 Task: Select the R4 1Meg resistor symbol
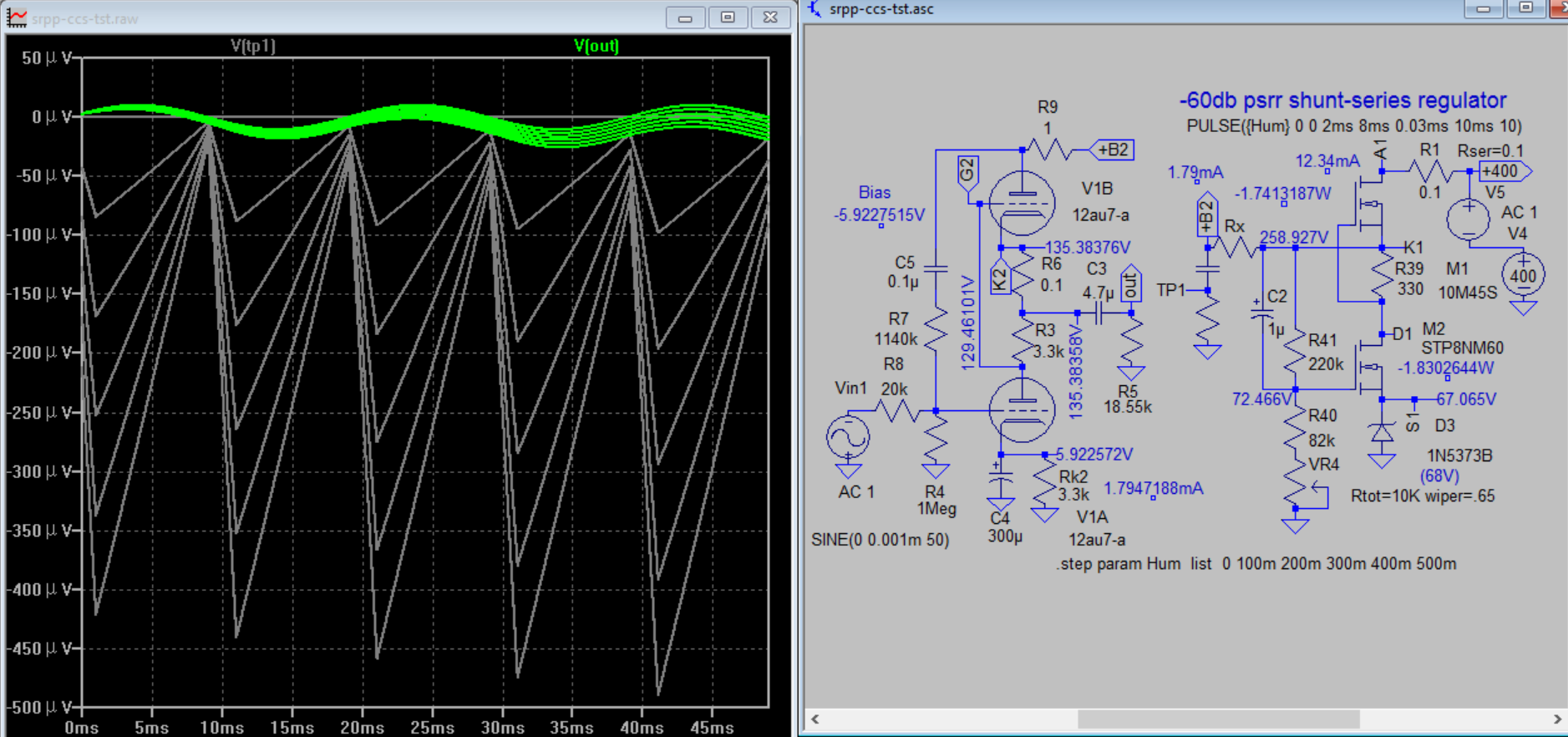point(936,439)
